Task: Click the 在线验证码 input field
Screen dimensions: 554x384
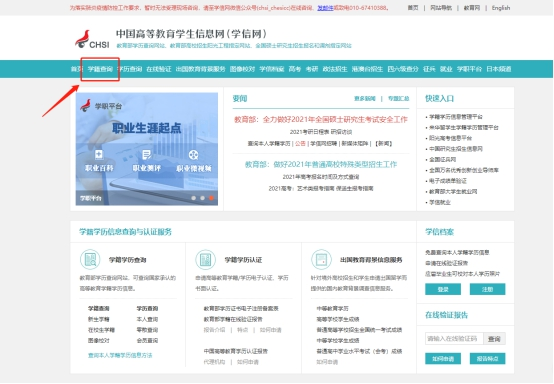Action: [454, 339]
